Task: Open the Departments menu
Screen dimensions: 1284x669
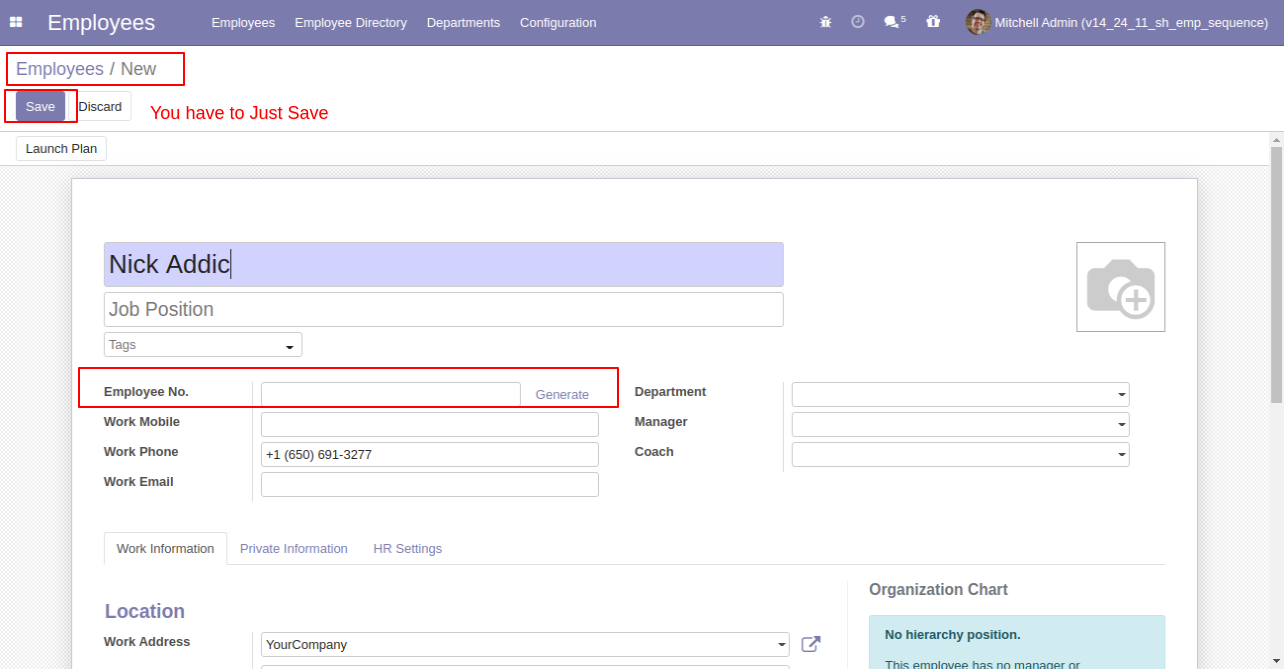Action: point(463,22)
